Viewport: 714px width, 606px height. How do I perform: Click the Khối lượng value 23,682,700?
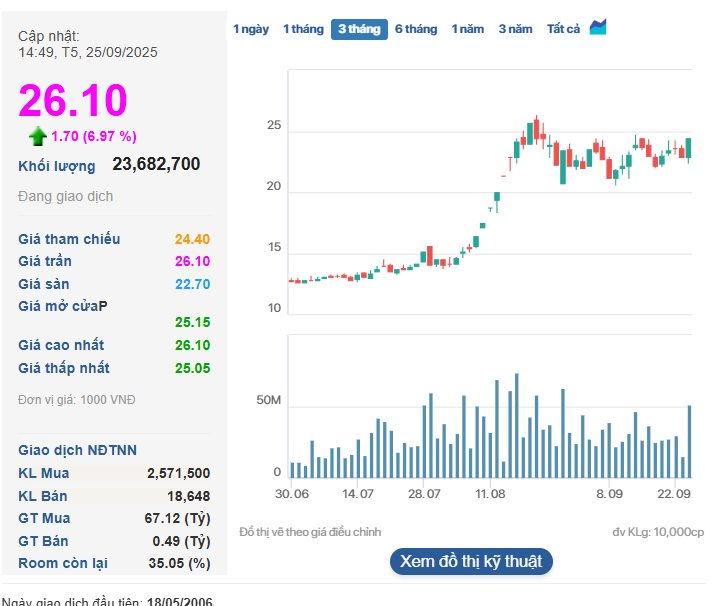click(x=156, y=164)
